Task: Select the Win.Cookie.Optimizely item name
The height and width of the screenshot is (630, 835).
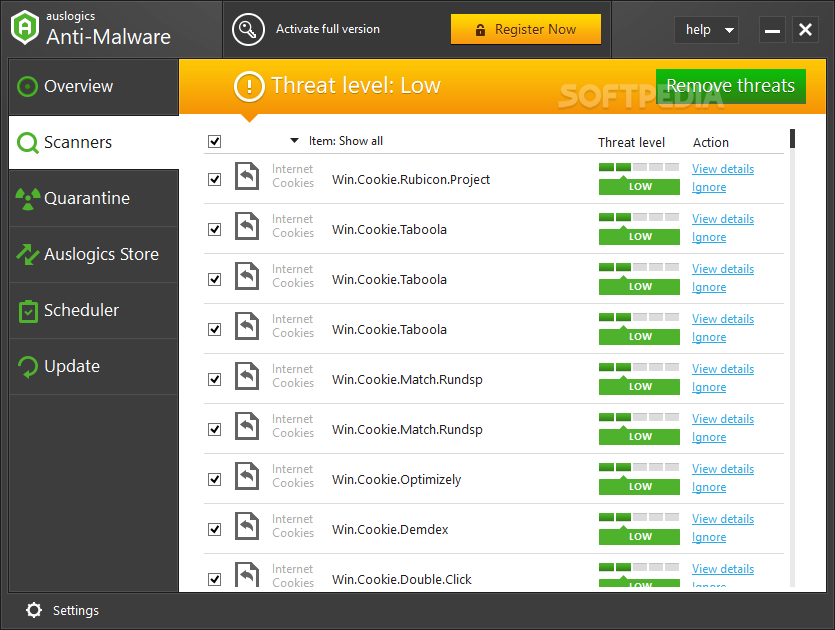Action: (396, 479)
